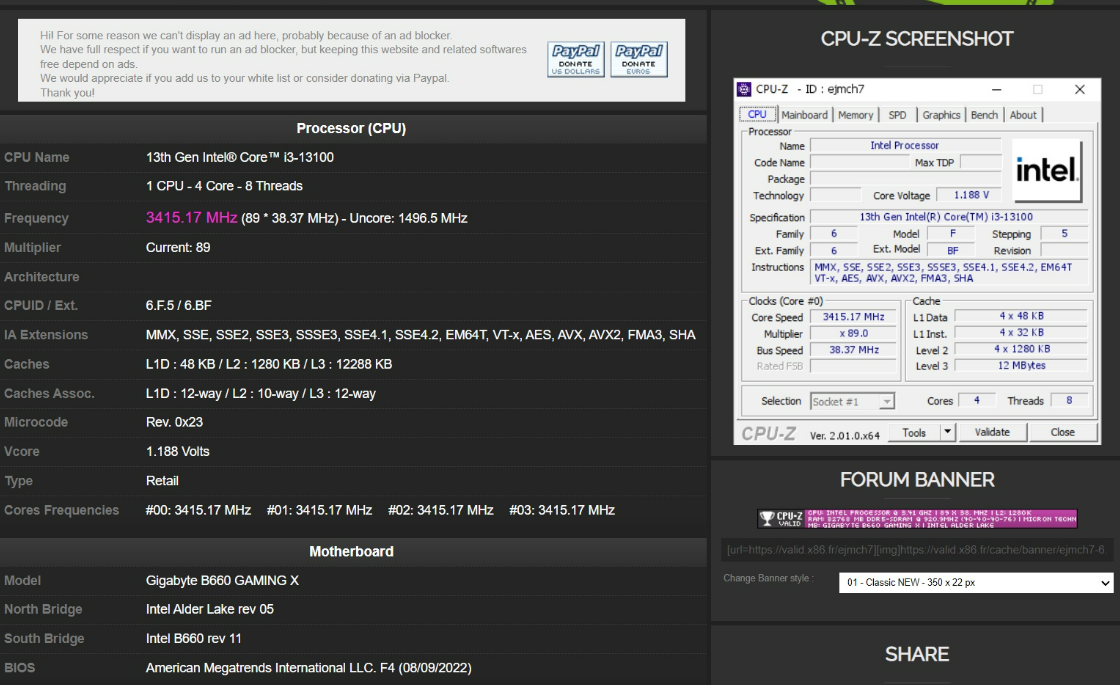Screen dimensions: 1120x685
Task: Click the Close button in CPU-Z window
Action: coord(1062,432)
